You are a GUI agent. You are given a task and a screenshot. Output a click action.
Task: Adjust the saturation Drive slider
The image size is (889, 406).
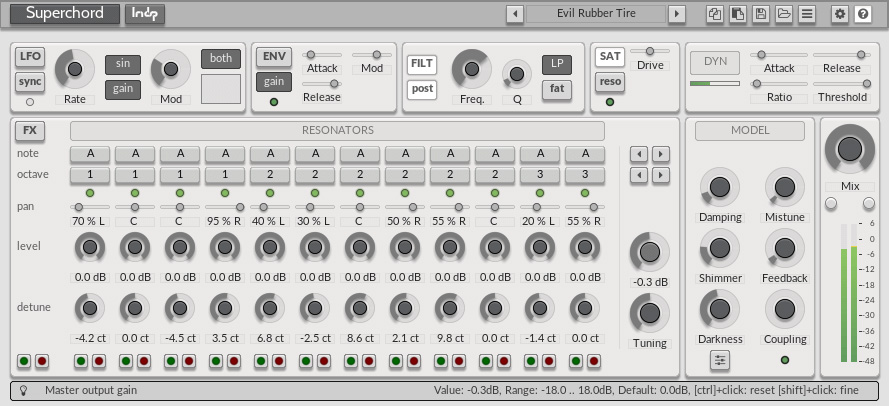click(651, 51)
